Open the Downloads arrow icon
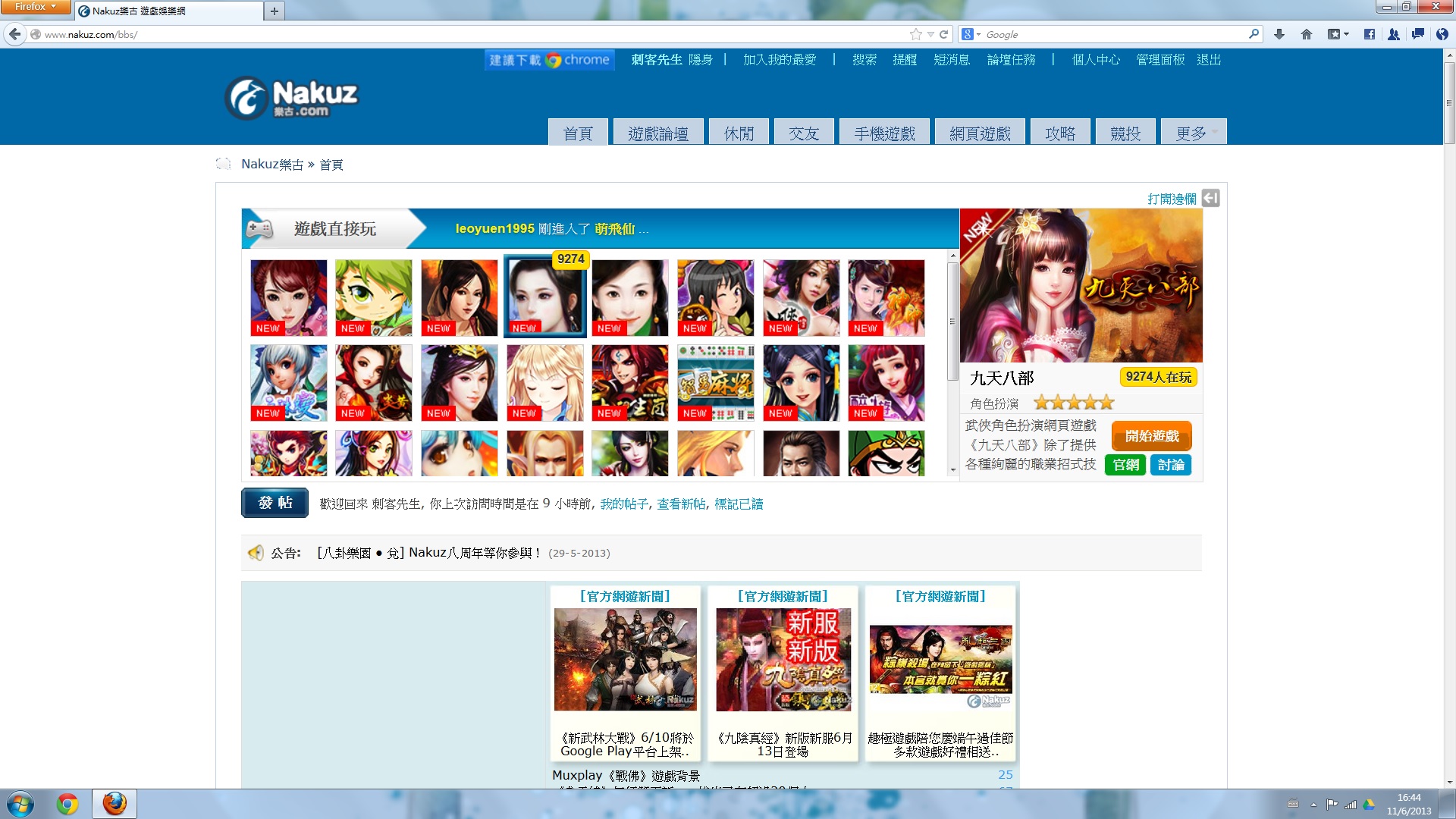This screenshot has height=819, width=1456. 1279,34
